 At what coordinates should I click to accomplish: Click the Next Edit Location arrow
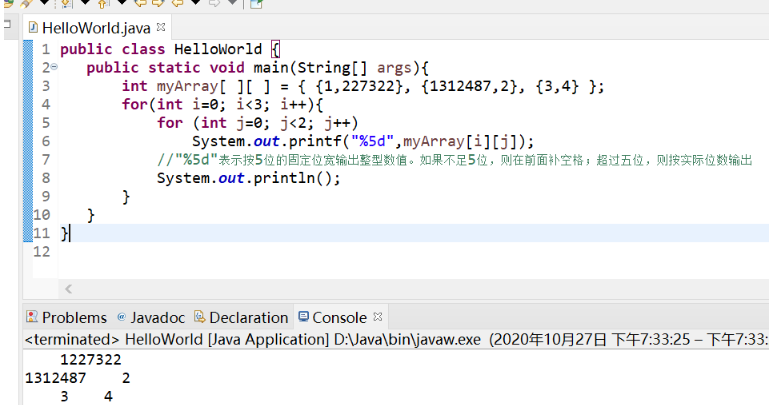158,4
